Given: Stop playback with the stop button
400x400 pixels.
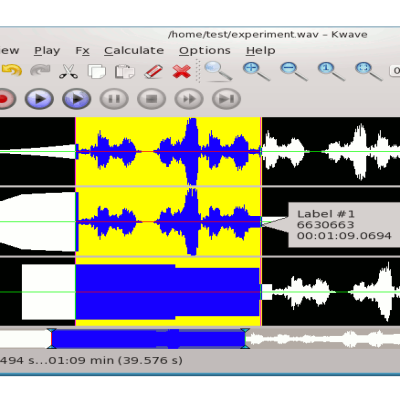Looking at the screenshot, I should 152,99.
